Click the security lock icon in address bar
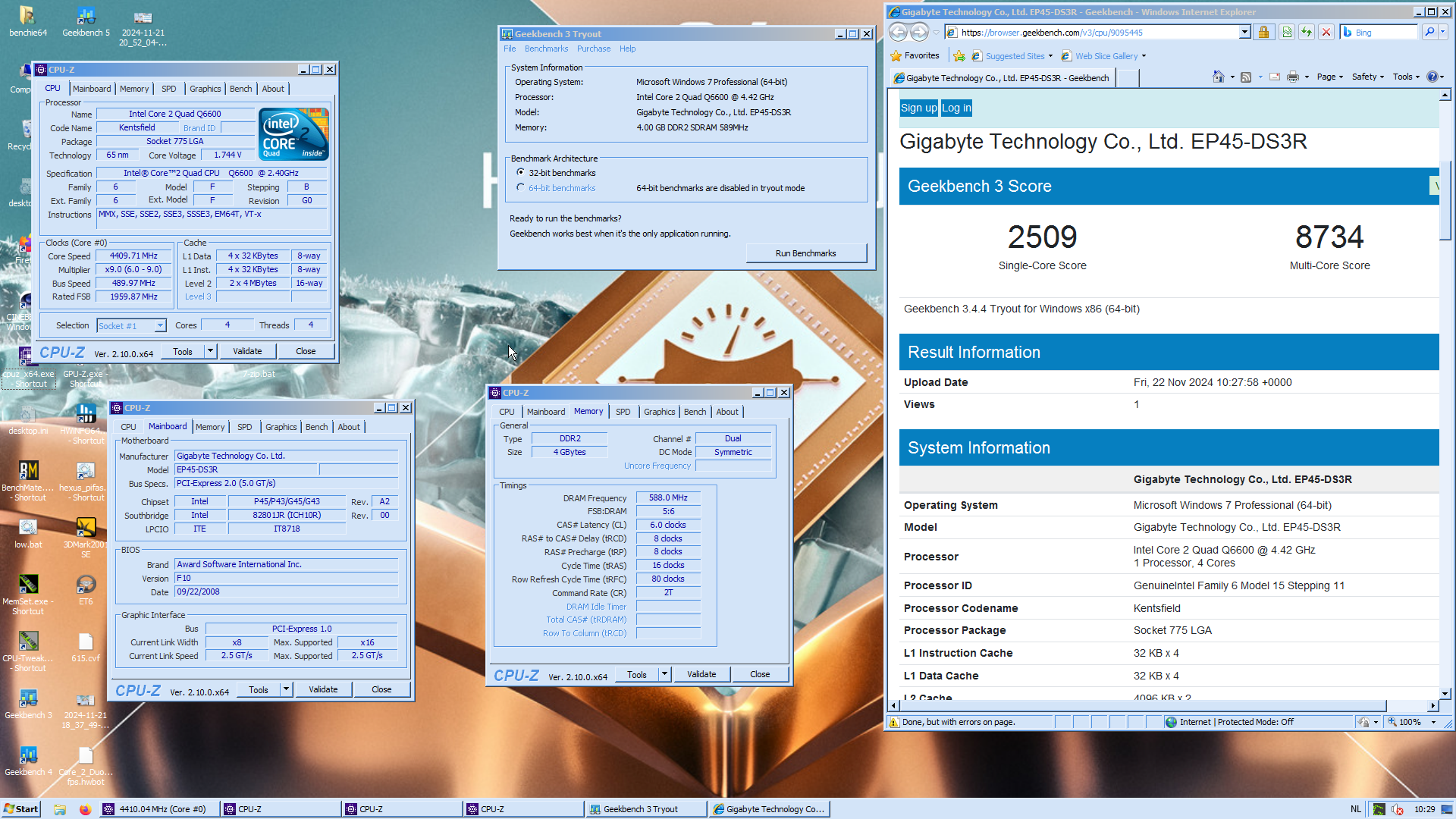 (x=1263, y=32)
